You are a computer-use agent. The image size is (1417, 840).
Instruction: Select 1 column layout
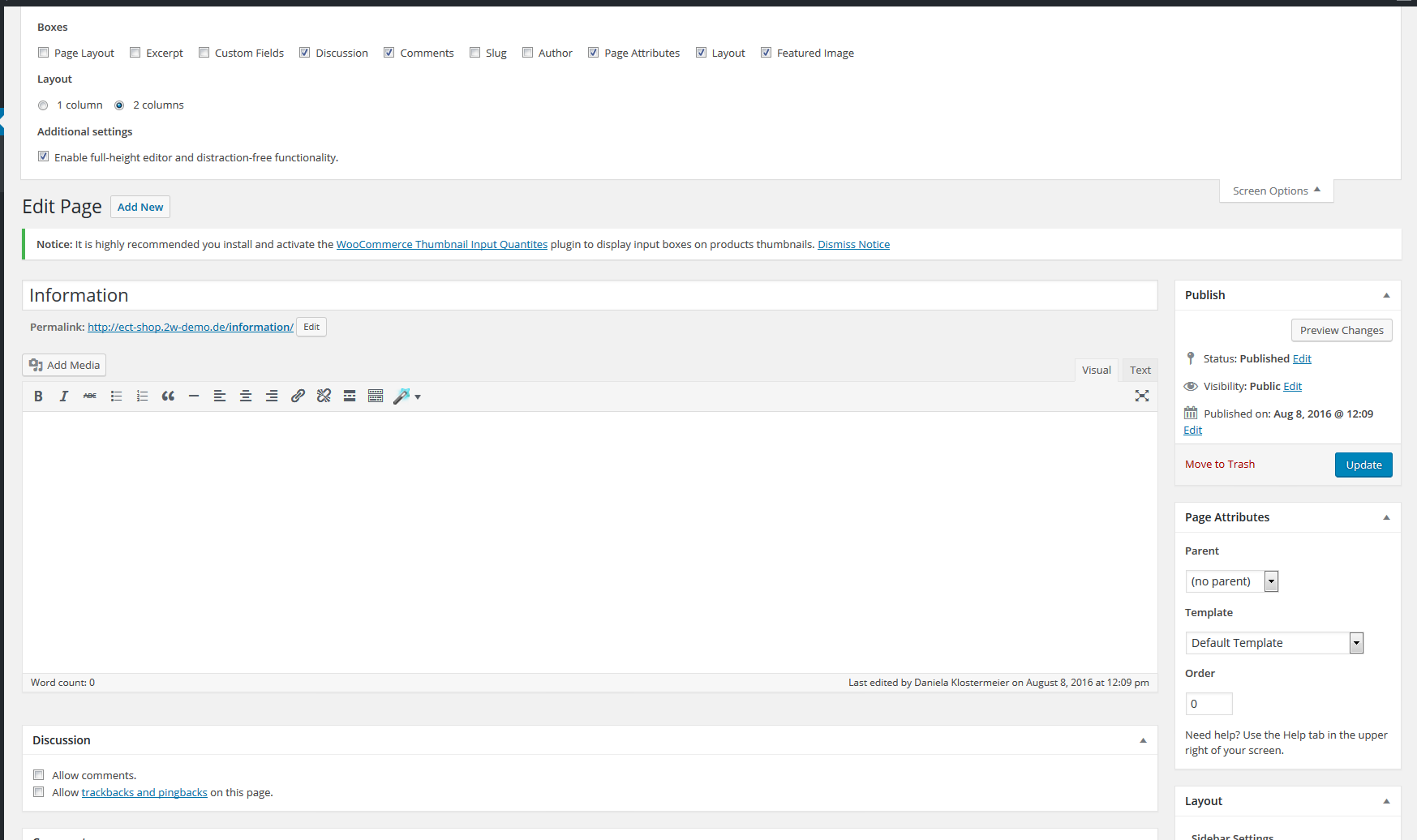(43, 105)
